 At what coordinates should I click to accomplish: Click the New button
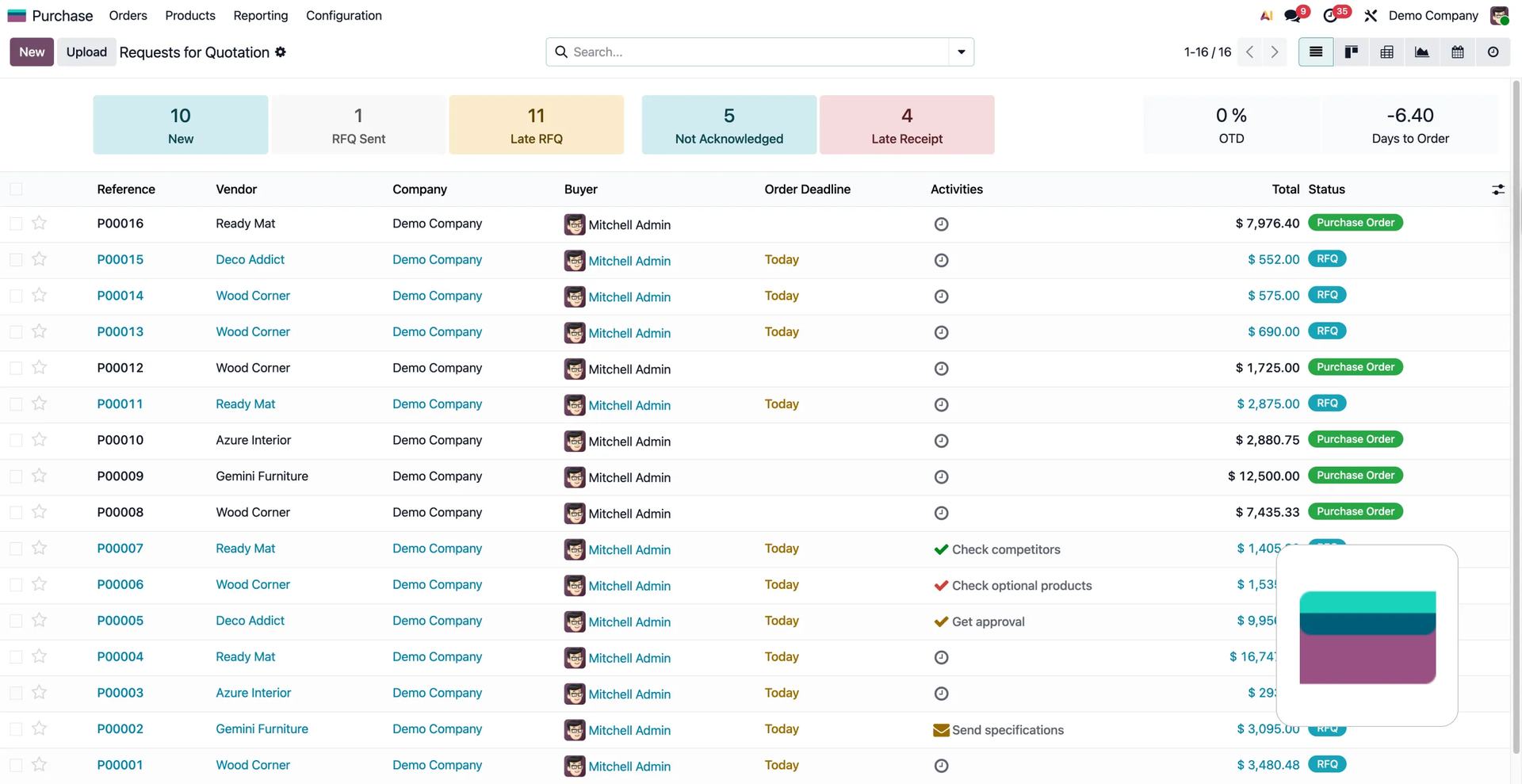click(x=32, y=52)
